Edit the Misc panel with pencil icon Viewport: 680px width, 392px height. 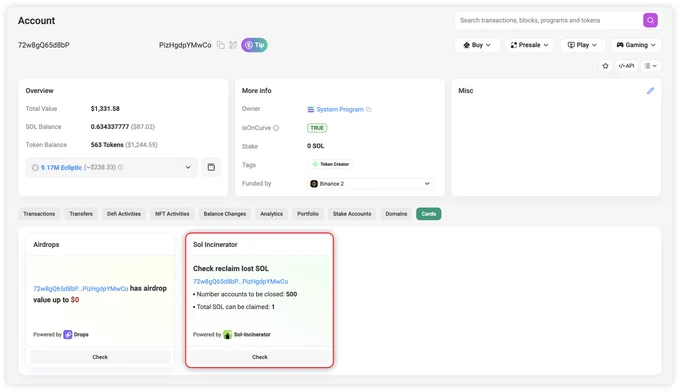coord(650,91)
